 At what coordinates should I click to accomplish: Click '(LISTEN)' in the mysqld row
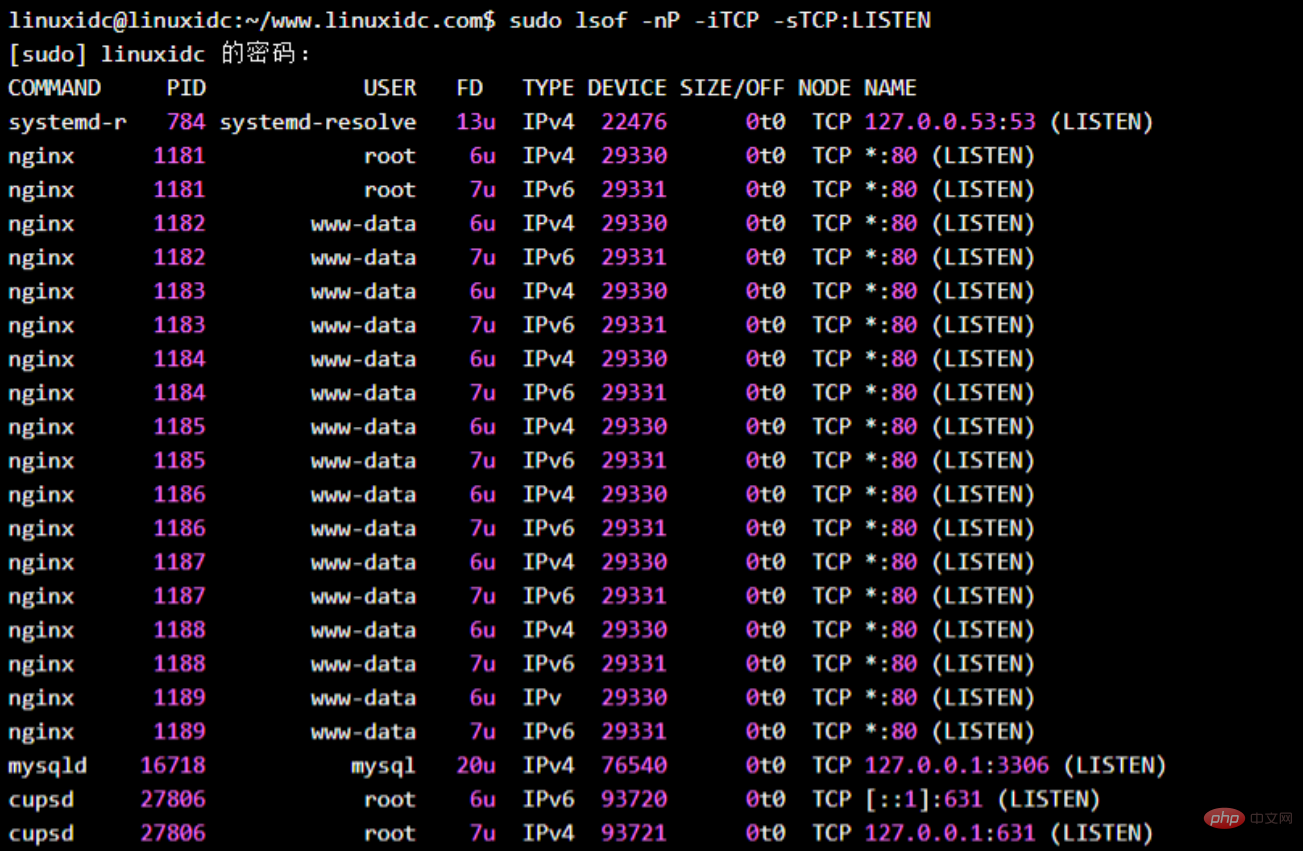pyautogui.click(x=1115, y=766)
